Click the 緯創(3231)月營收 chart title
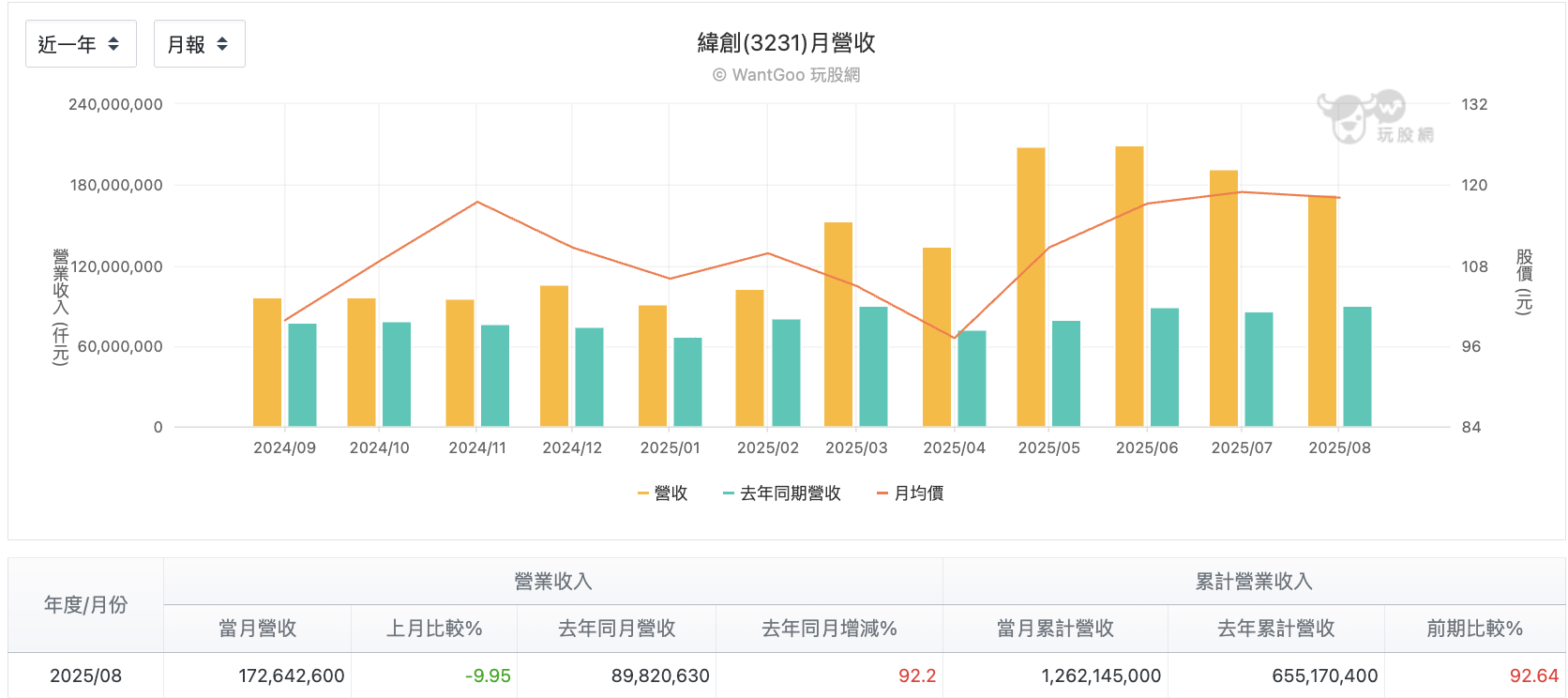This screenshot has width=1568, height=698. click(786, 42)
